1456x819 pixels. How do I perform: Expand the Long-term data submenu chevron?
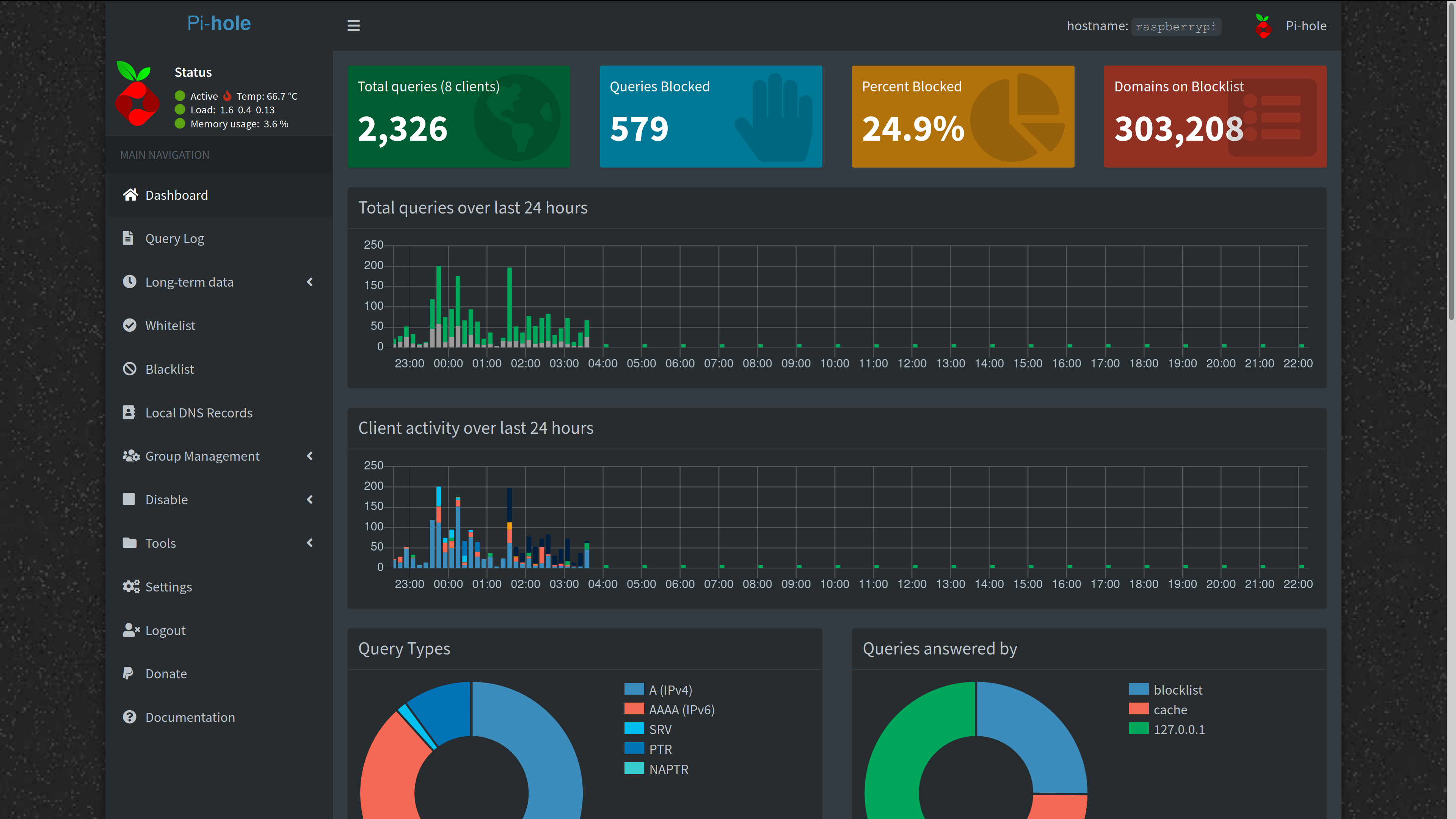[x=310, y=281]
